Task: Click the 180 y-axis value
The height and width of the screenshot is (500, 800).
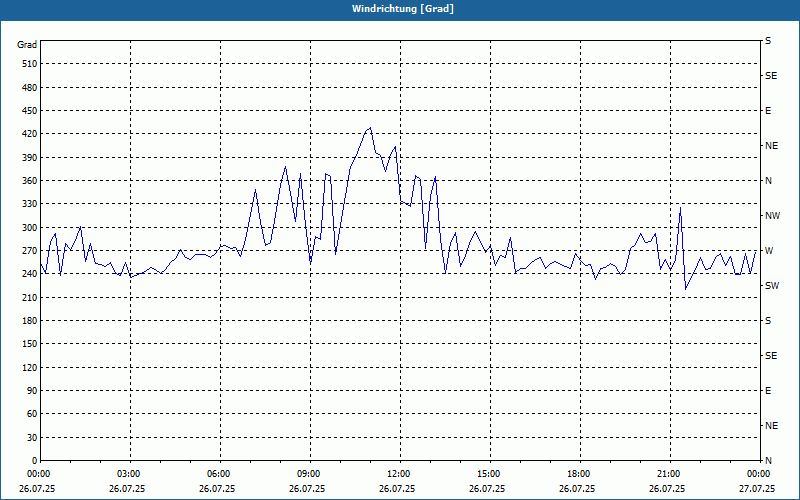Action: click(30, 320)
